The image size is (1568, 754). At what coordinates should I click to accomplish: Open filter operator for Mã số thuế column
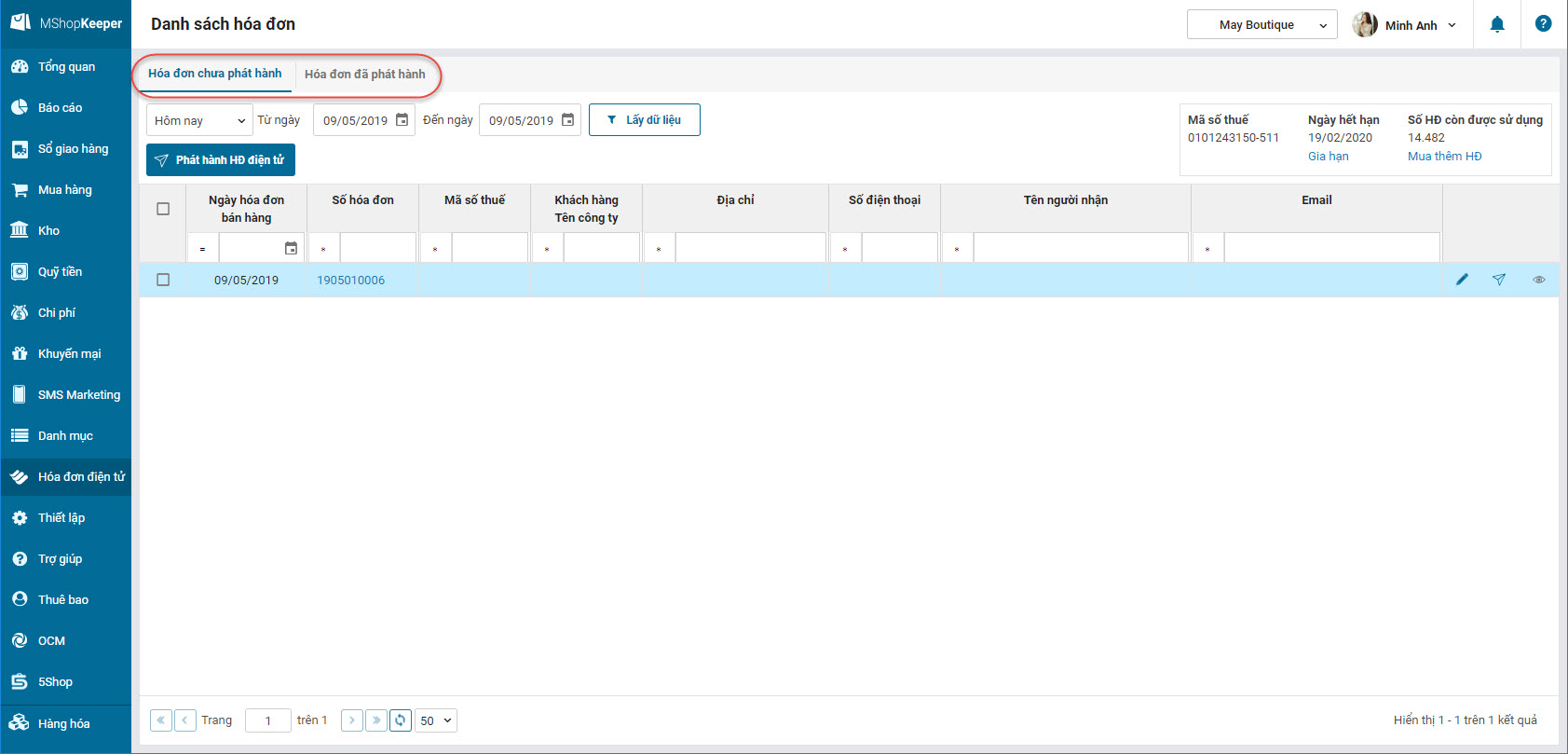(435, 249)
